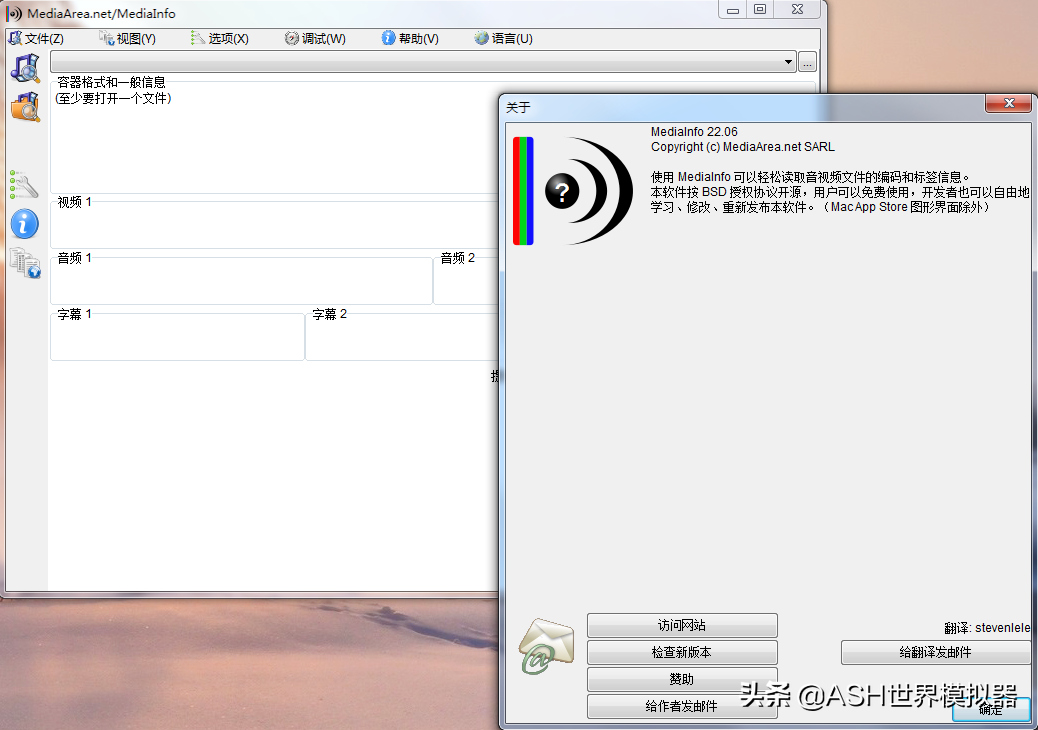Click the MediaInfo window title bar icon
1038x730 pixels.
click(14, 13)
